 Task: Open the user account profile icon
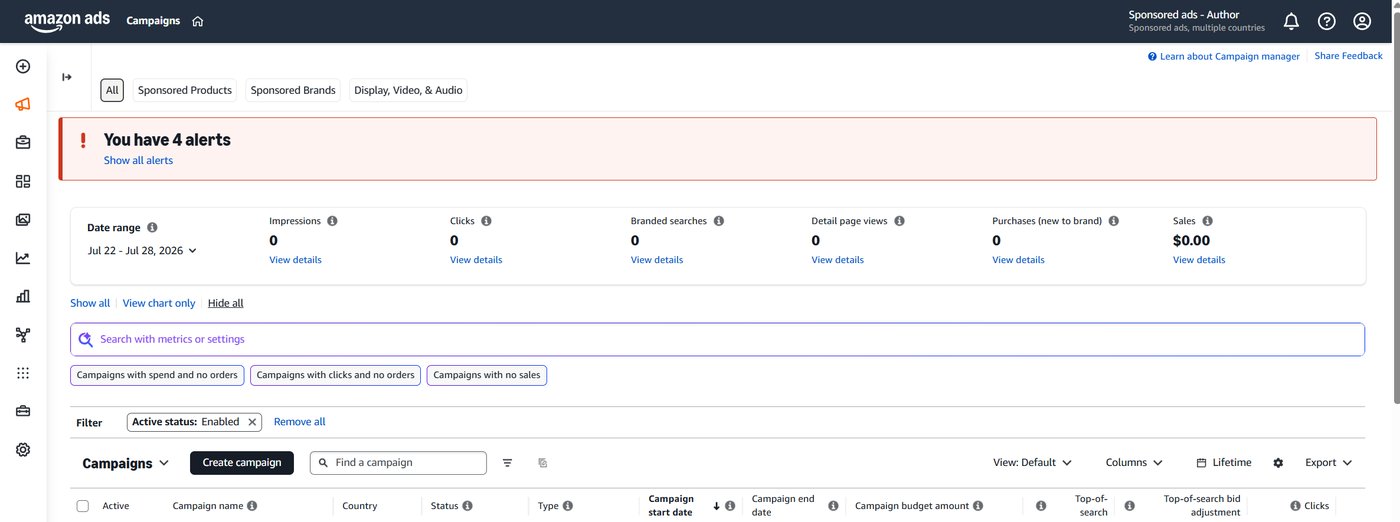click(x=1362, y=21)
